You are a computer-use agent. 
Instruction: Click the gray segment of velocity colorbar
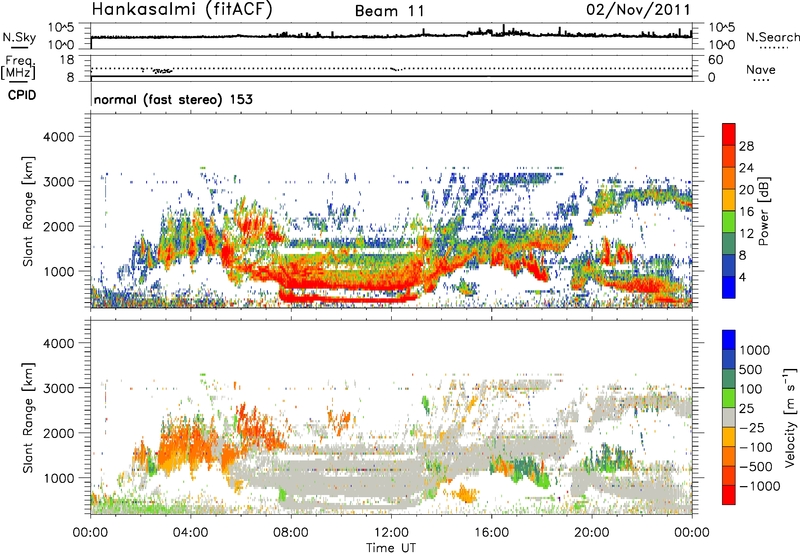pos(729,417)
